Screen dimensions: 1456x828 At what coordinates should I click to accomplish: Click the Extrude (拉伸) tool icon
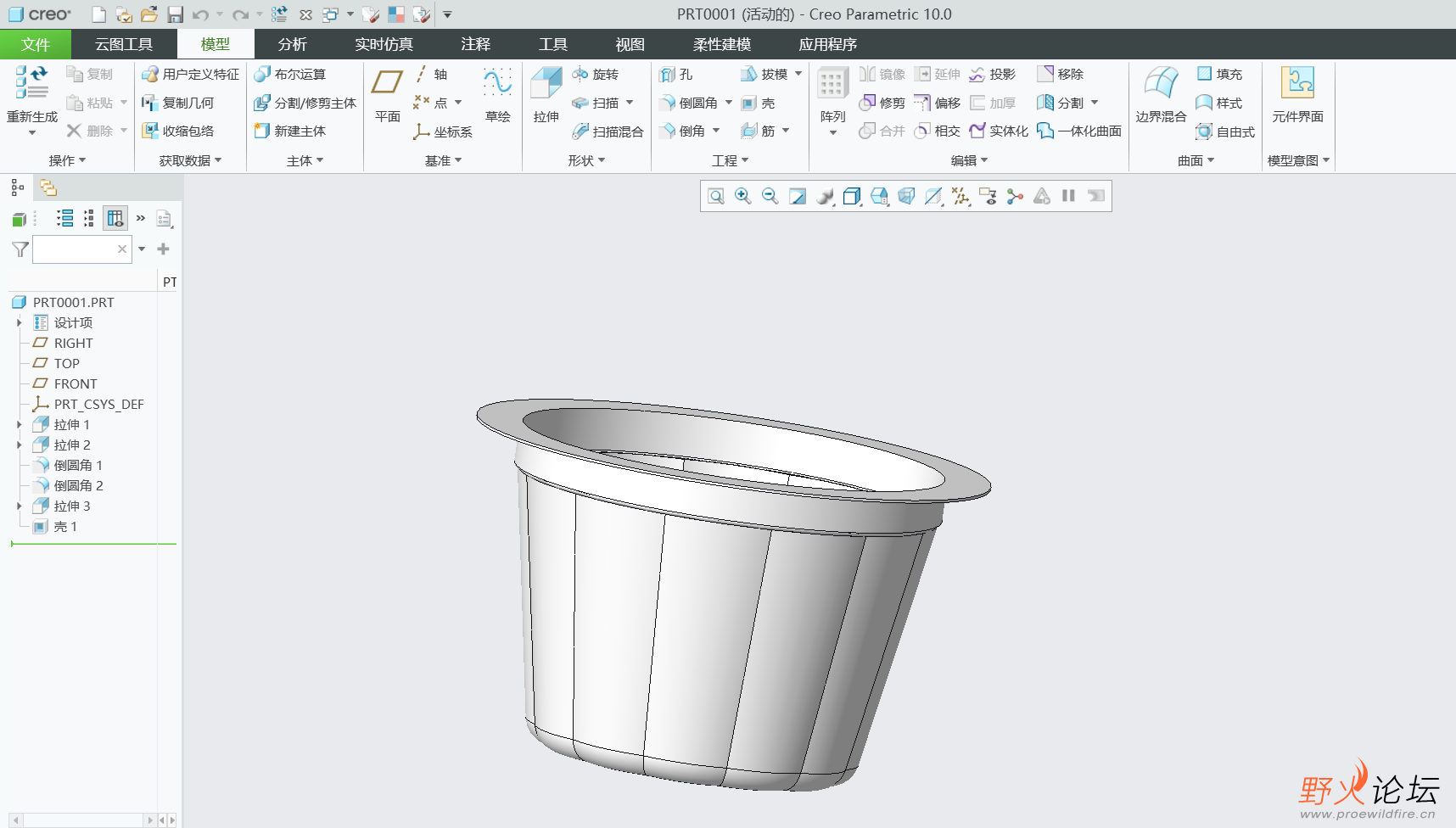coord(546,84)
